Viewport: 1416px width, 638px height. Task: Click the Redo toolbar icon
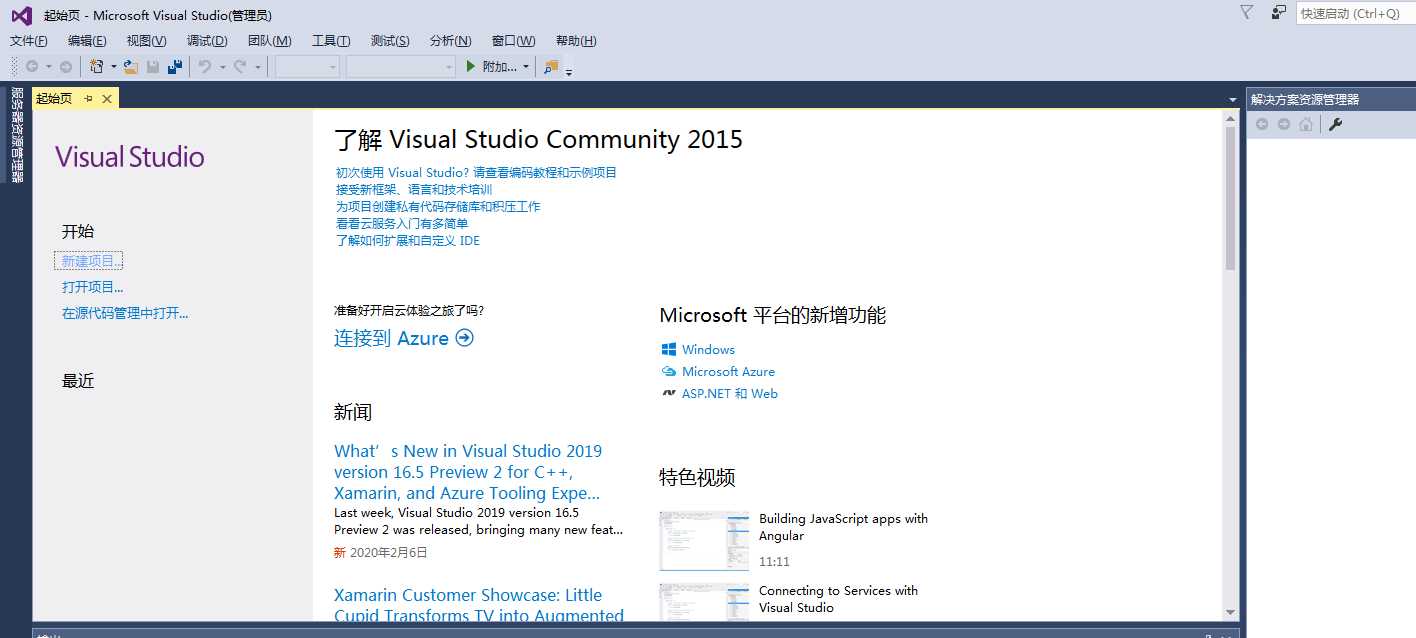pyautogui.click(x=240, y=67)
